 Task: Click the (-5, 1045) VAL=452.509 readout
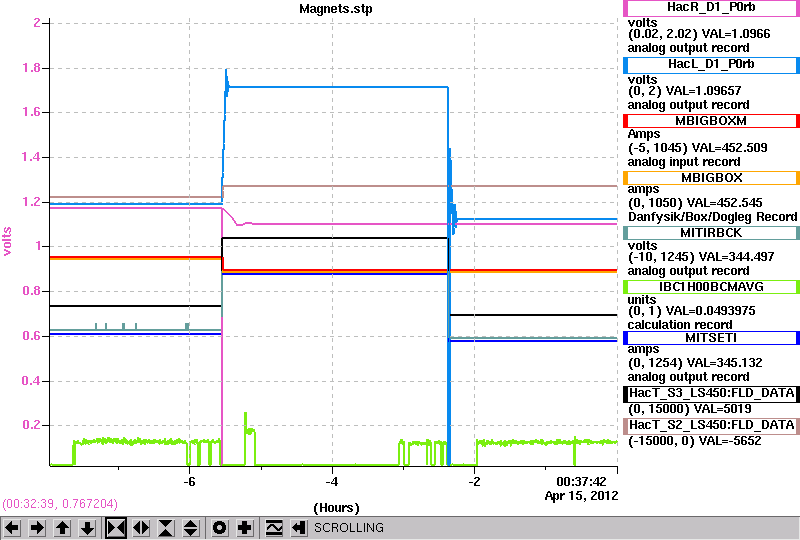point(697,148)
